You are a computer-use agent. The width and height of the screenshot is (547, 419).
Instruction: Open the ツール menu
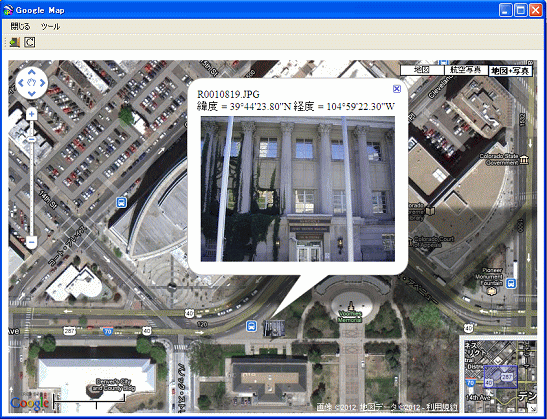(x=50, y=27)
